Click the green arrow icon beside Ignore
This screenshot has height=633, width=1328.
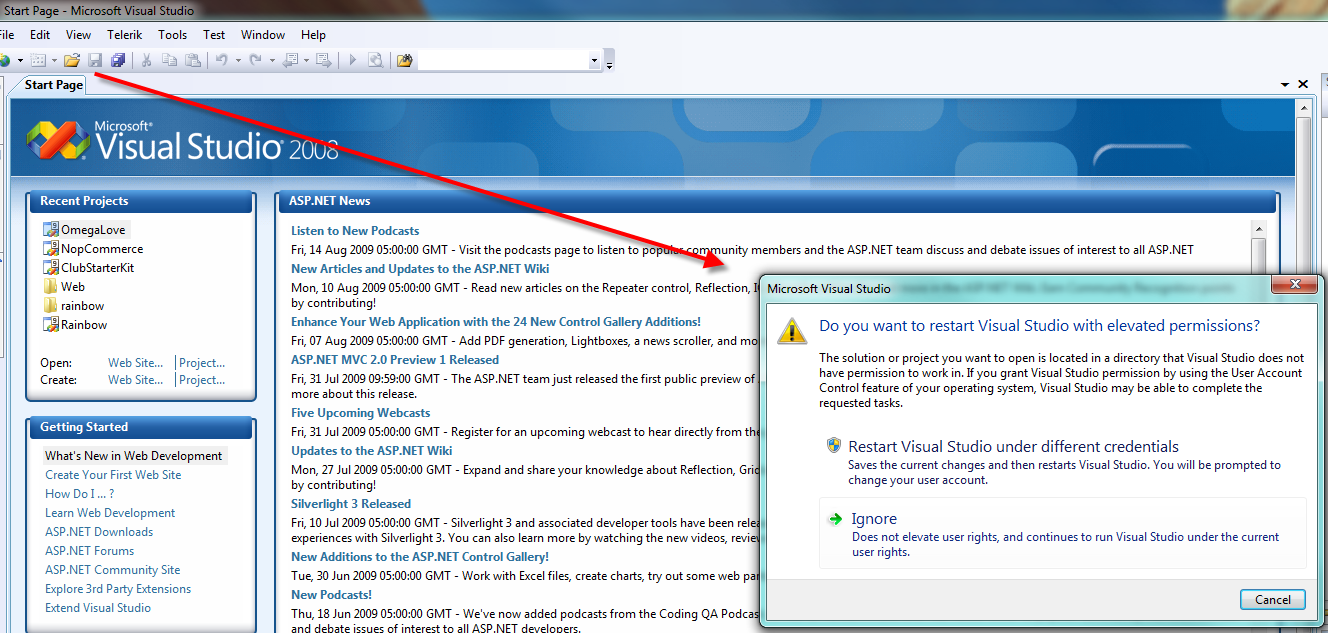[x=834, y=518]
